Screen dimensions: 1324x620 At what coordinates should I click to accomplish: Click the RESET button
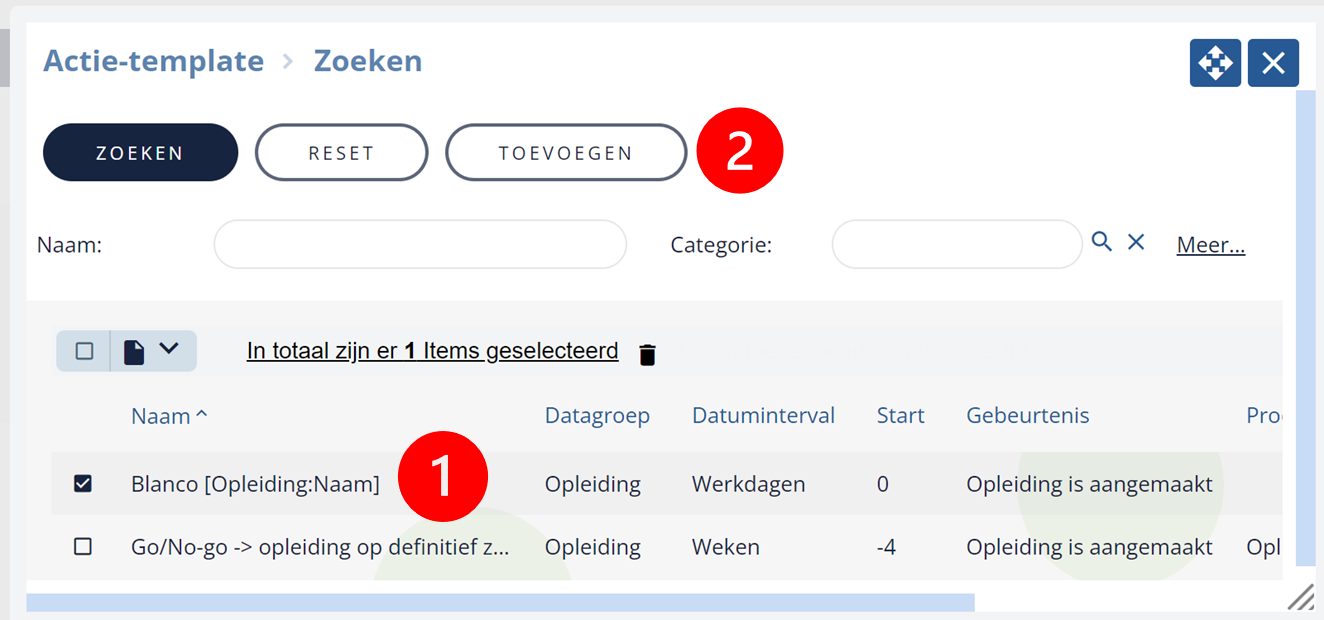(x=341, y=153)
